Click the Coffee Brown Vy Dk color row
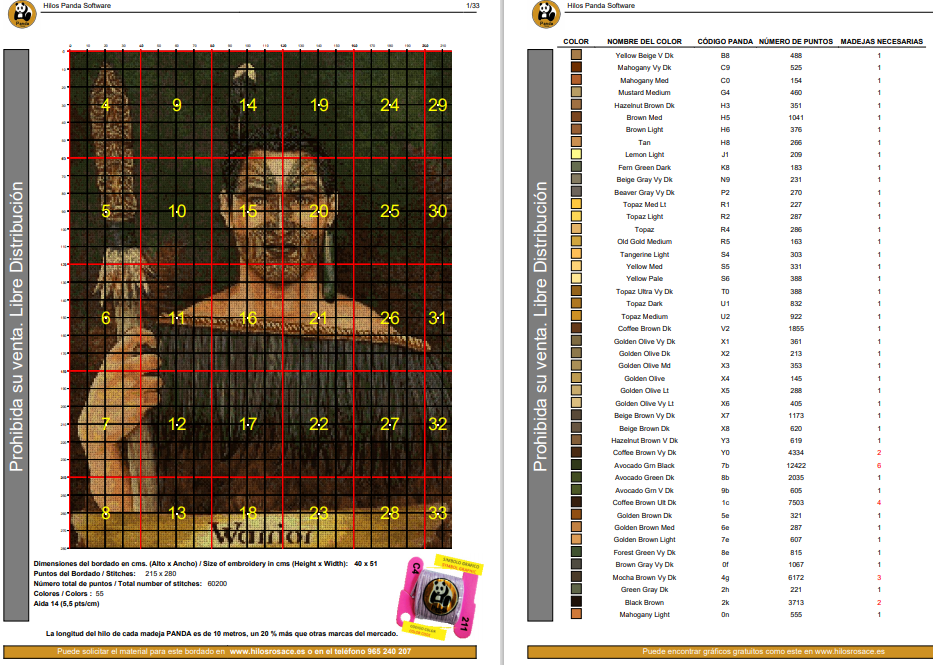933x665 pixels. (x=644, y=453)
